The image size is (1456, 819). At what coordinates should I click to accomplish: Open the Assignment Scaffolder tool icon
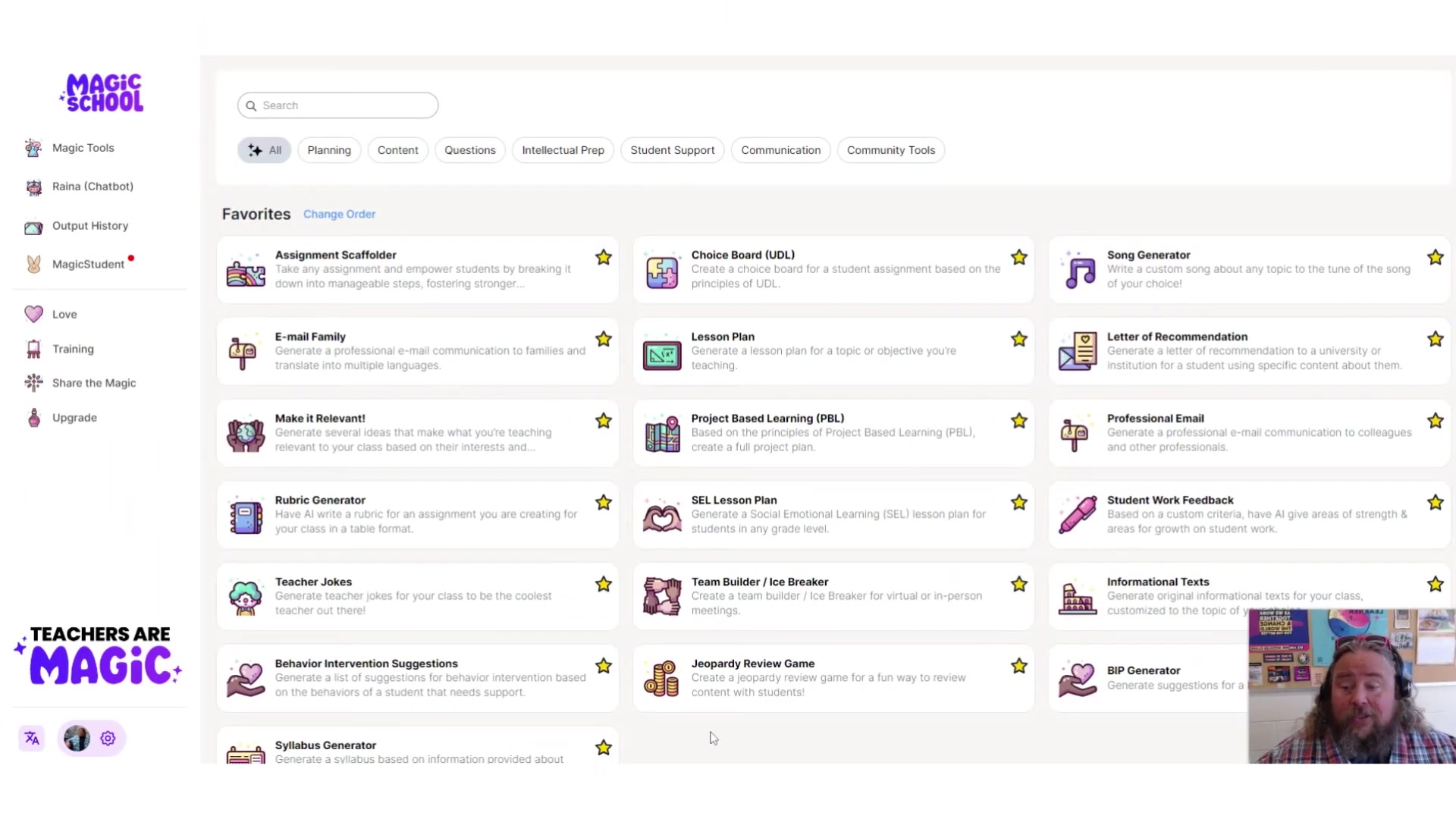[246, 270]
